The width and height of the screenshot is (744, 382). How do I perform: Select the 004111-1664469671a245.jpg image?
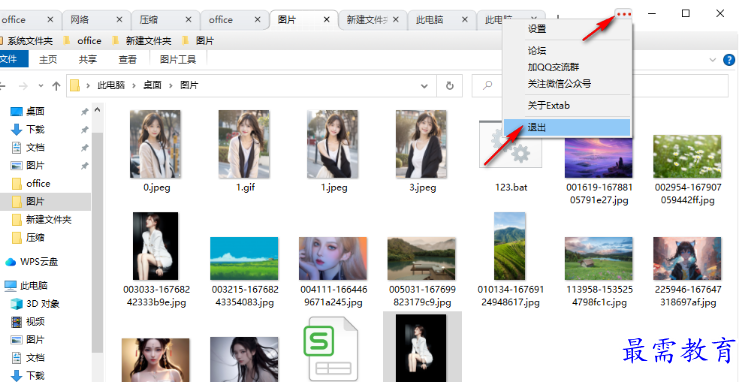333,259
